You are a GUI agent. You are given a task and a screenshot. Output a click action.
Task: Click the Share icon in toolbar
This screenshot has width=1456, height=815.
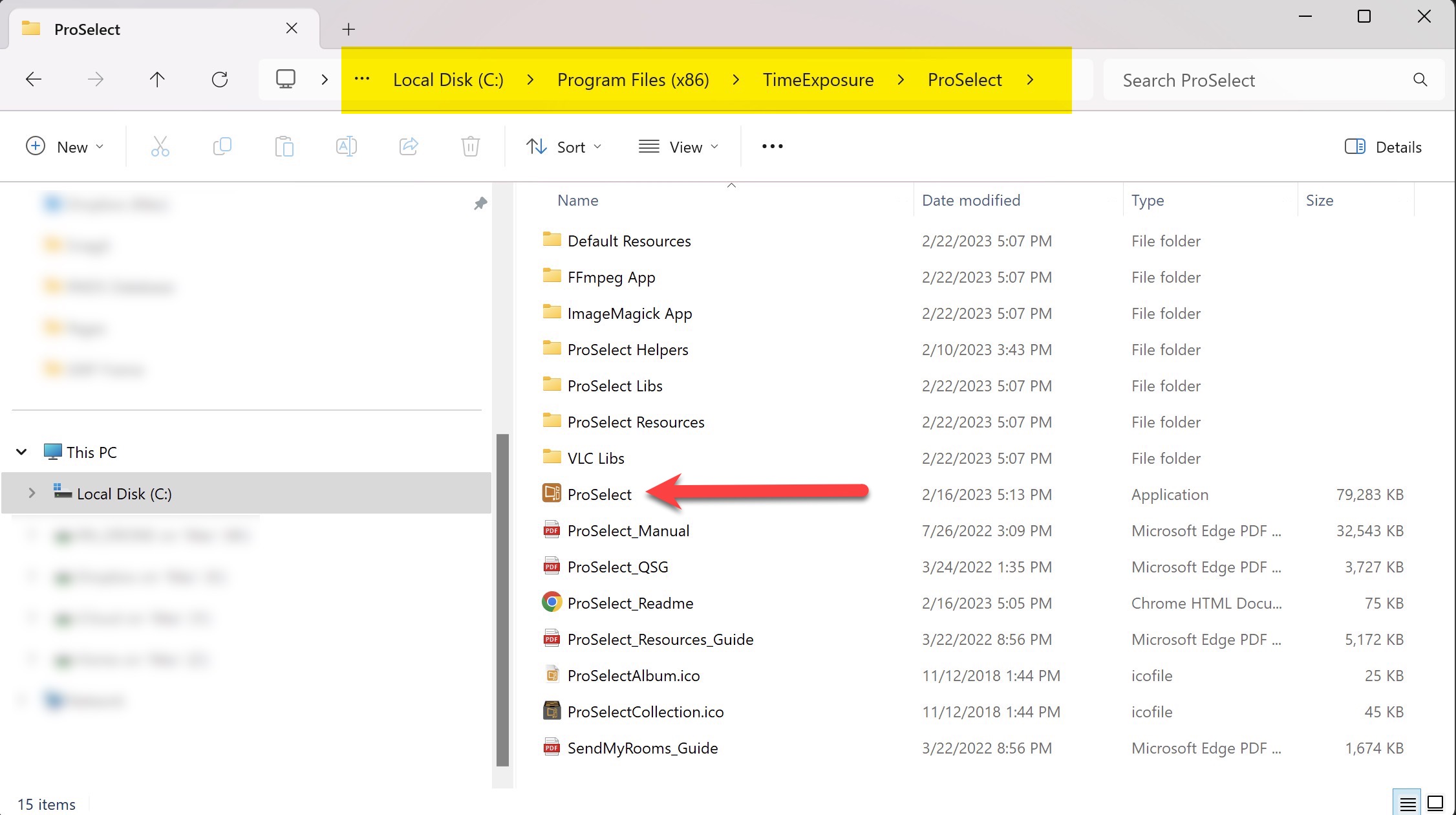point(409,147)
